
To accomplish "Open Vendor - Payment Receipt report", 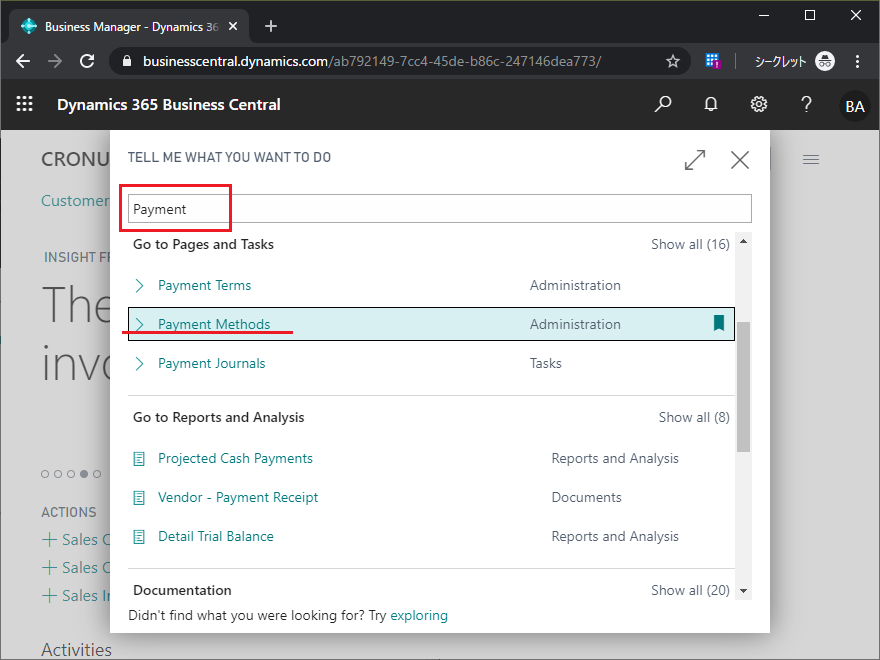I will (238, 497).
